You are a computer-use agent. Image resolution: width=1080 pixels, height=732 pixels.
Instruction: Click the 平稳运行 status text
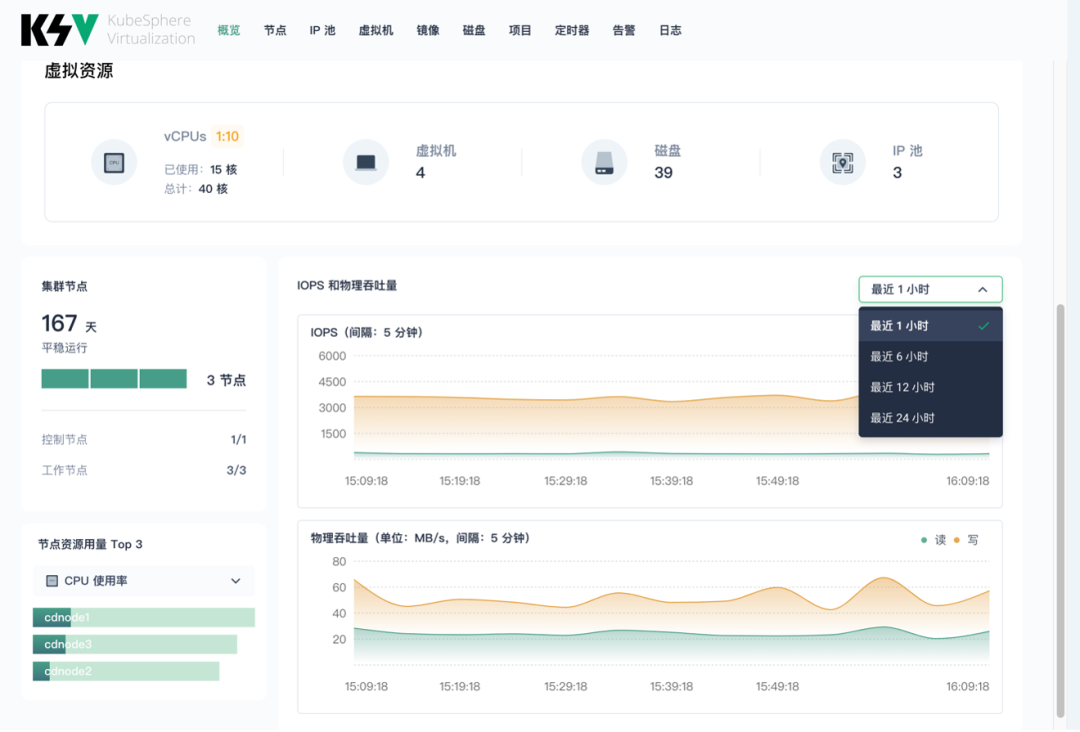(64, 348)
